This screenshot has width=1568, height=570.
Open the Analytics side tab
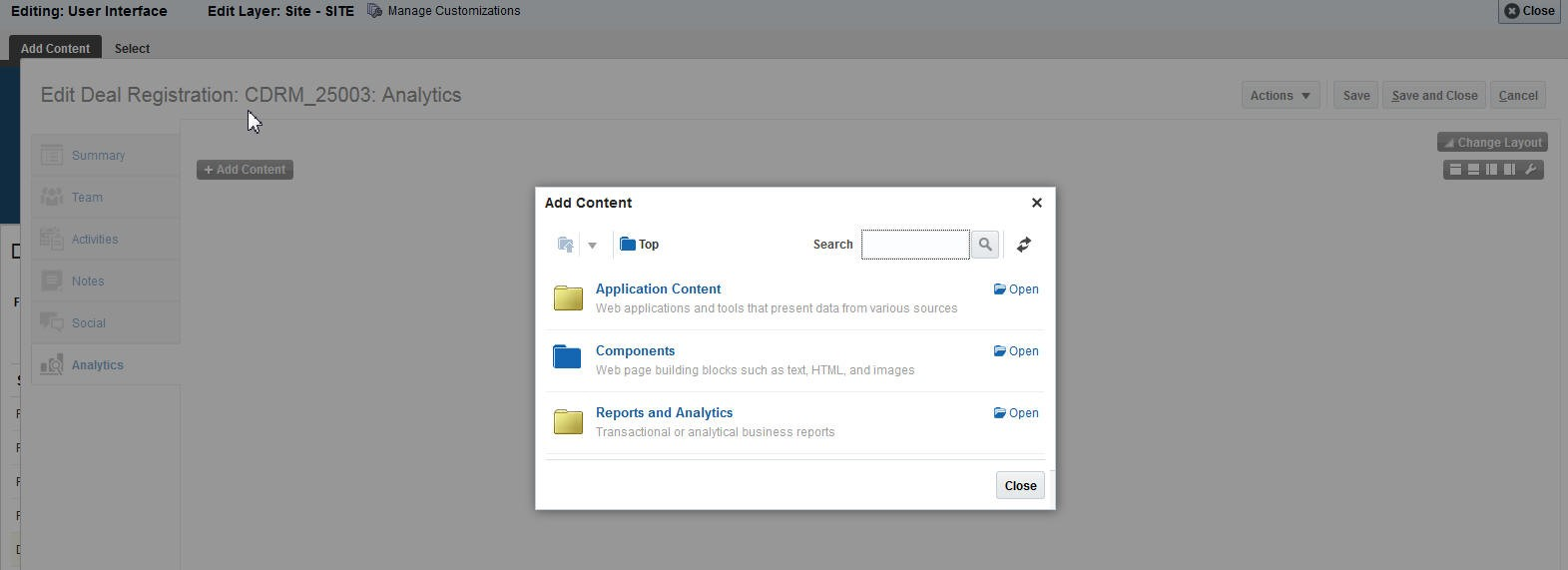(97, 365)
